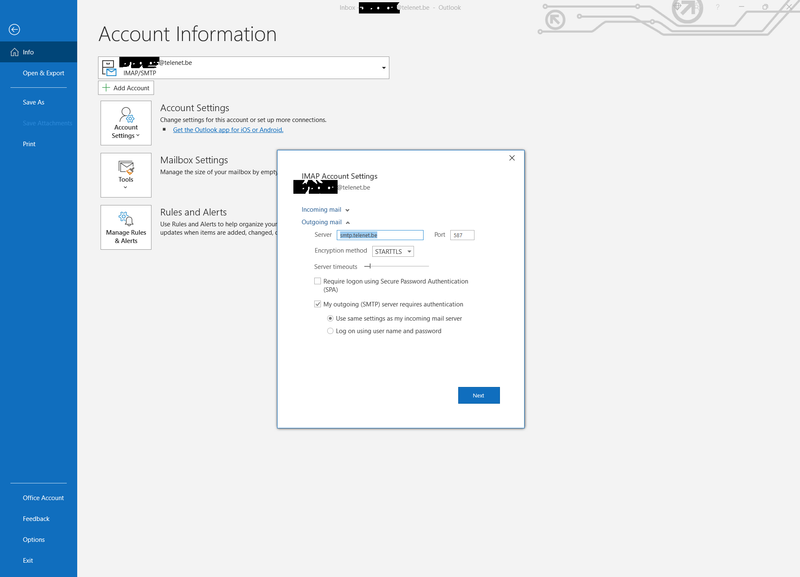
Task: Adjust the Server timeouts slider
Action: [x=368, y=266]
